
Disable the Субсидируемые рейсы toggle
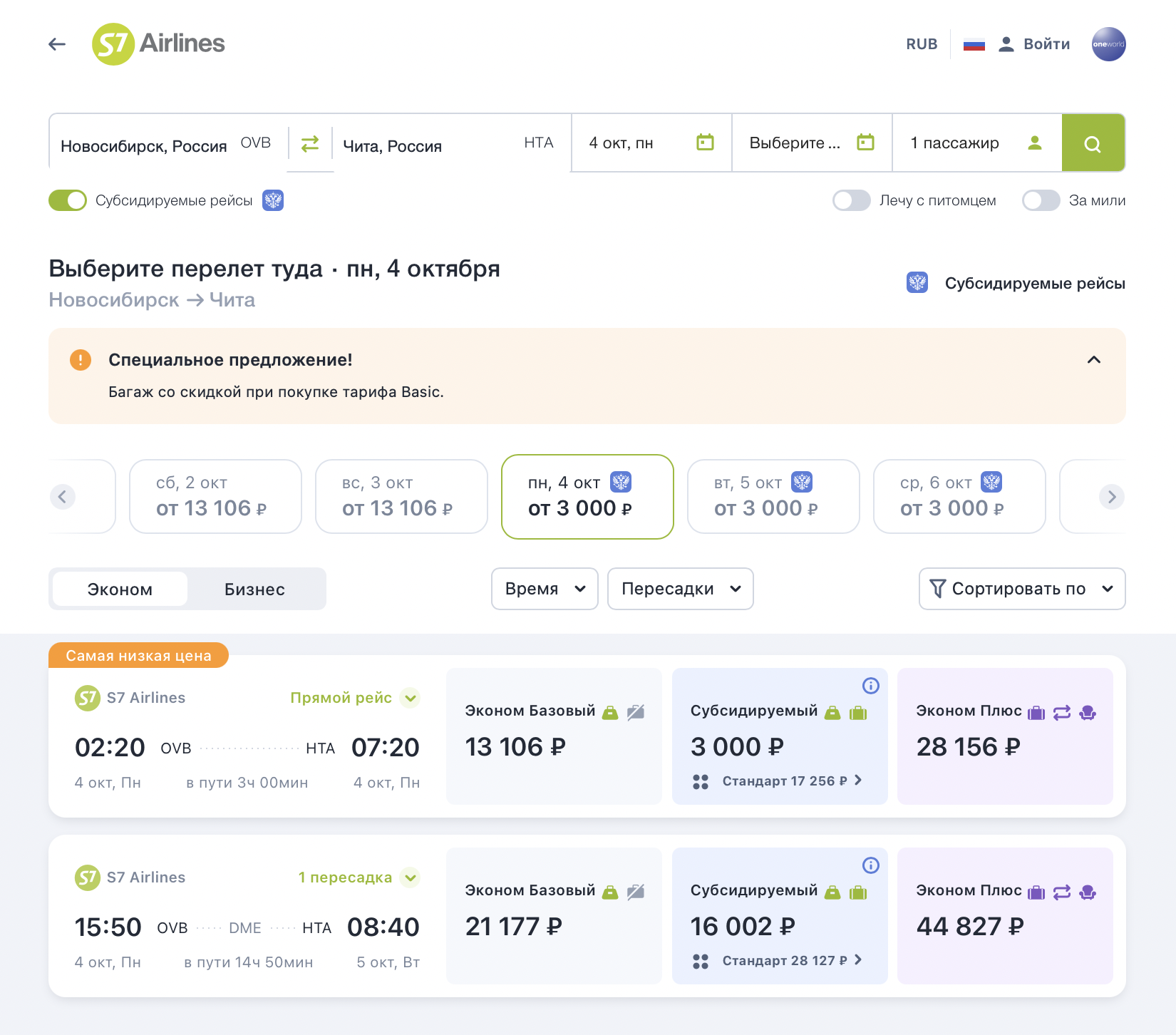click(x=68, y=200)
